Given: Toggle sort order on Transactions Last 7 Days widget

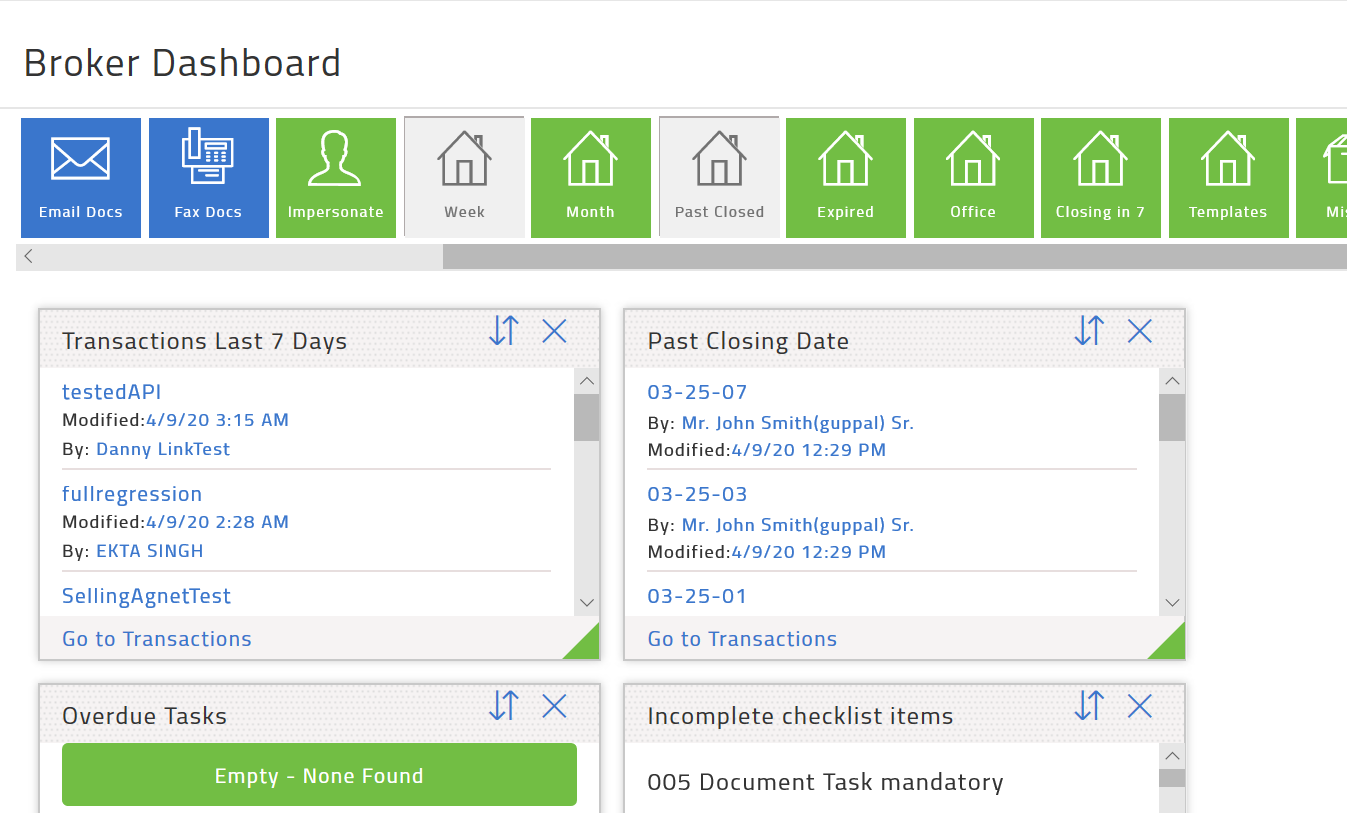Looking at the screenshot, I should (x=503, y=330).
